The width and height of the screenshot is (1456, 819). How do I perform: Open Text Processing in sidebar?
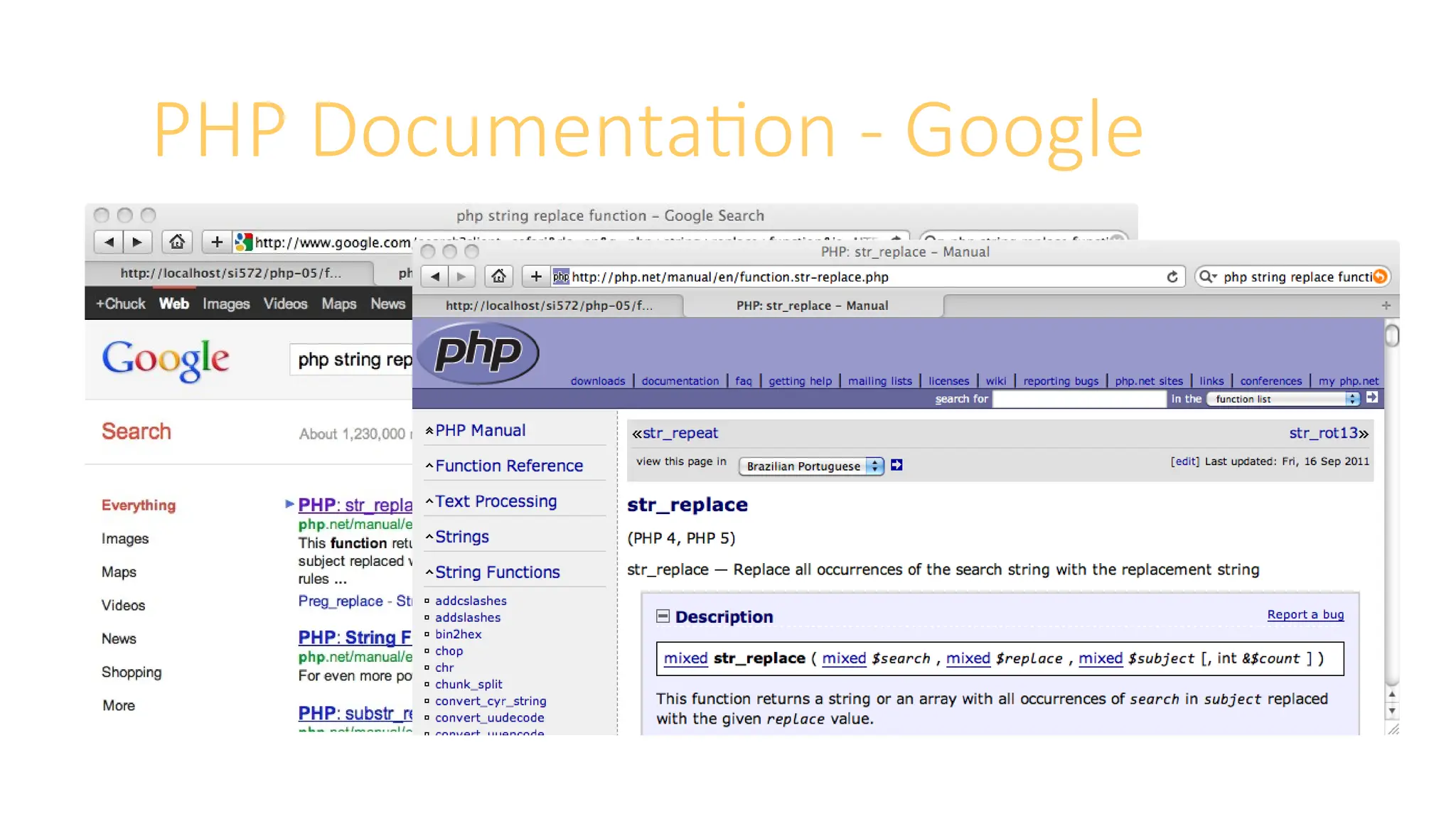(x=496, y=501)
